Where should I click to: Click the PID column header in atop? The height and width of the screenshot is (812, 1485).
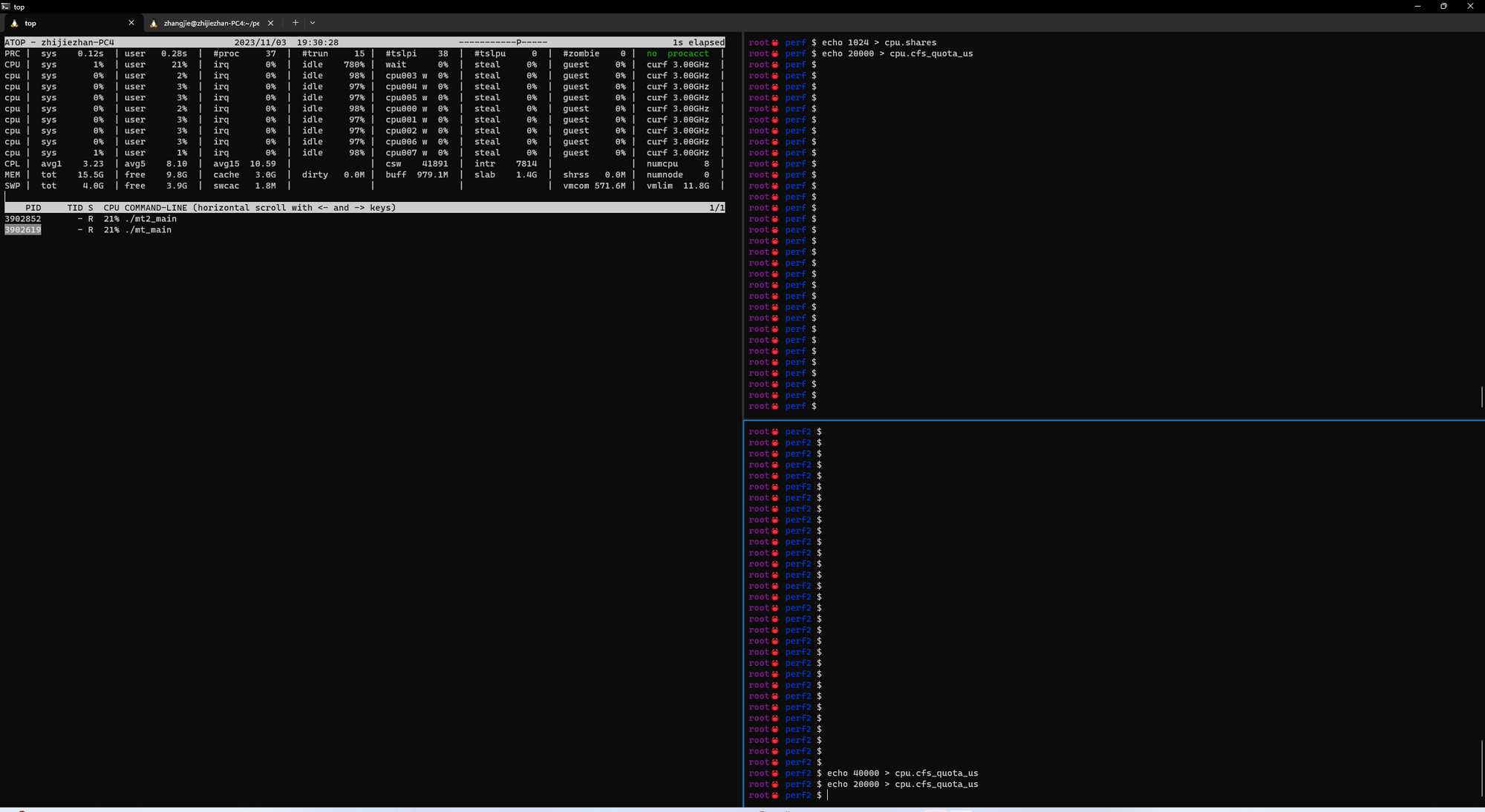[33, 208]
